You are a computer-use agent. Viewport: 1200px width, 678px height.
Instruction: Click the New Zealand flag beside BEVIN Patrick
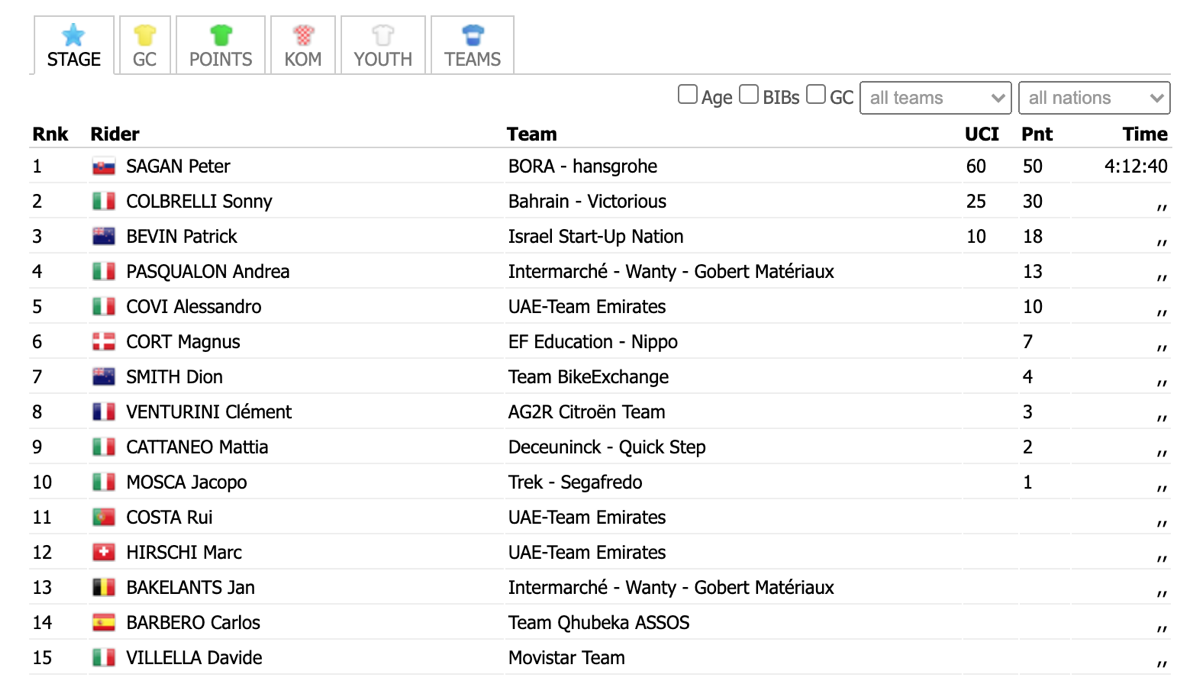point(104,237)
